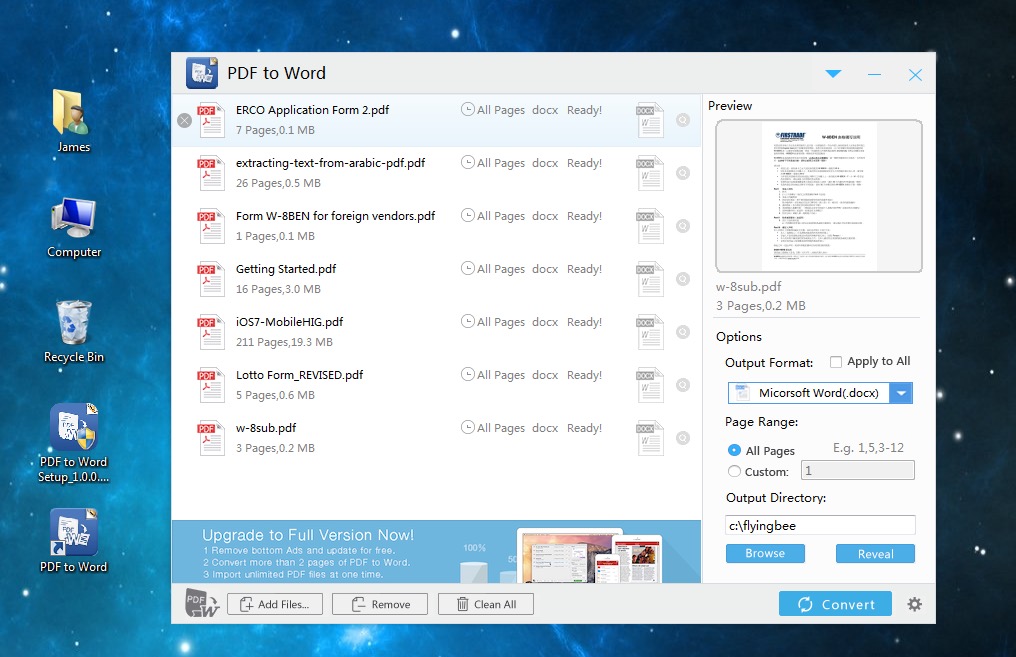Viewport: 1016px width, 657px height.
Task: Click the PDF to Word Setup installer desktop icon
Action: click(73, 443)
